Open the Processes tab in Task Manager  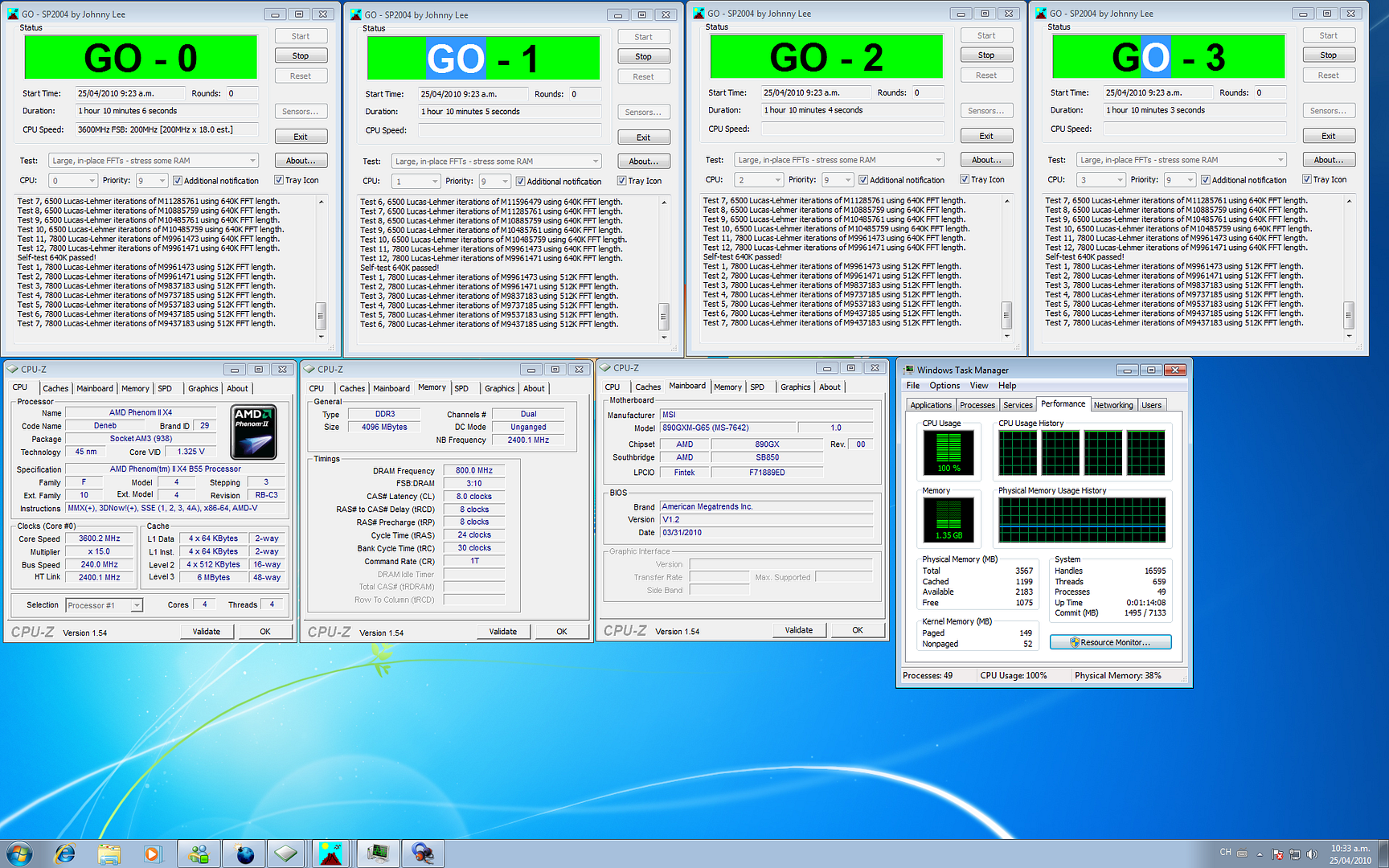[x=977, y=405]
